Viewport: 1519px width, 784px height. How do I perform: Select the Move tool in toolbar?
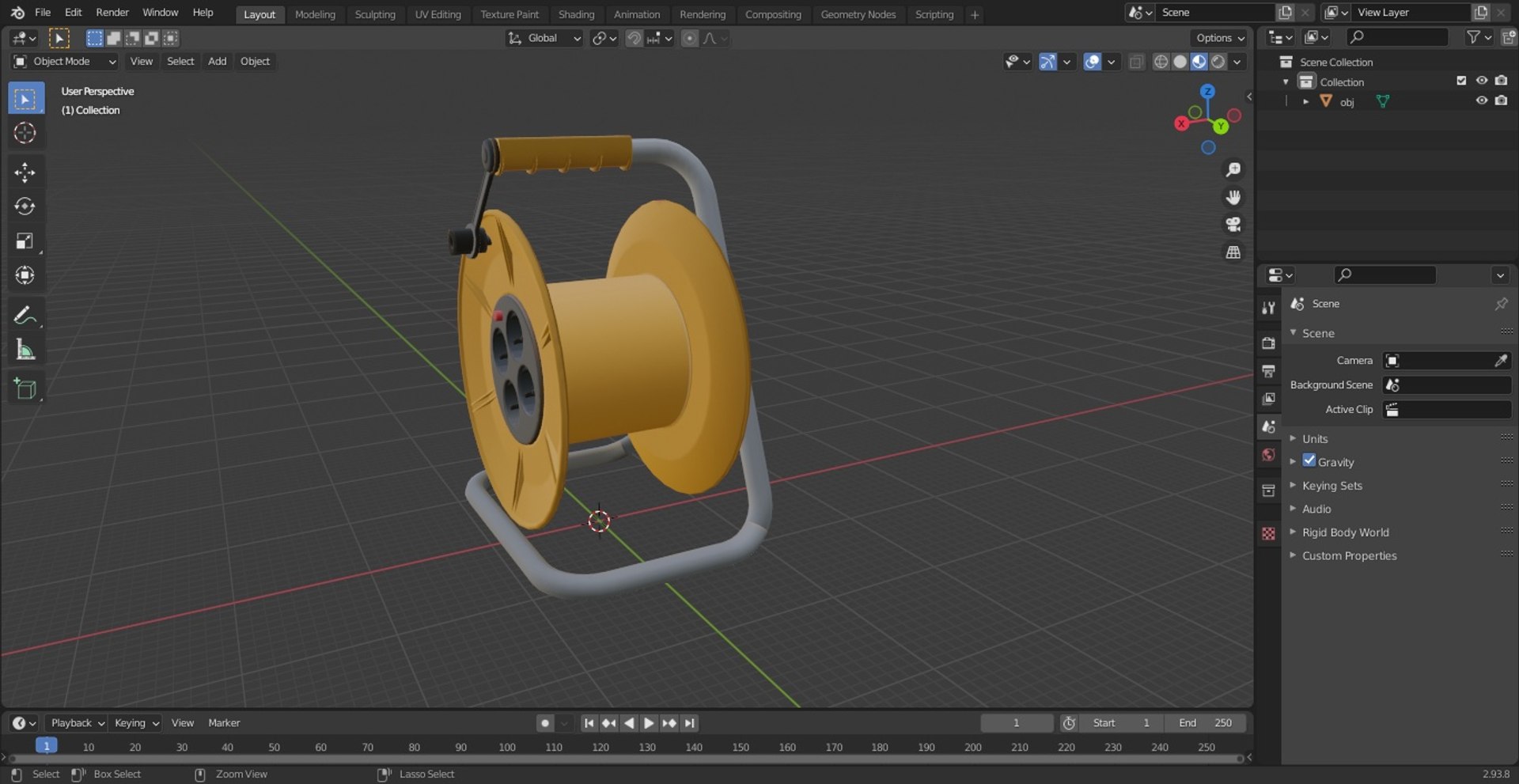point(25,172)
